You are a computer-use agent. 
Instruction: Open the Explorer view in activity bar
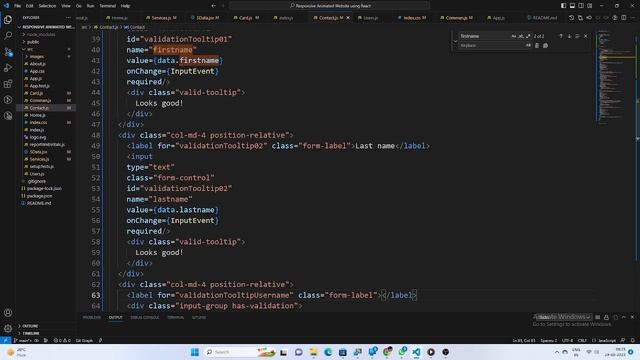point(8,20)
